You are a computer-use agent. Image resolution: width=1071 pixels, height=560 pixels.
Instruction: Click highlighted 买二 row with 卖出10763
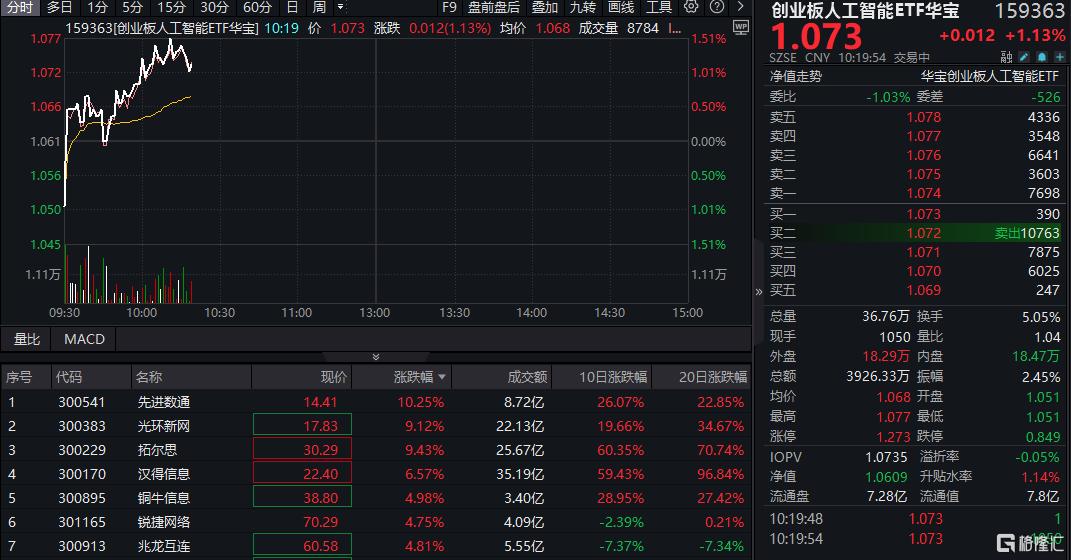click(x=915, y=234)
